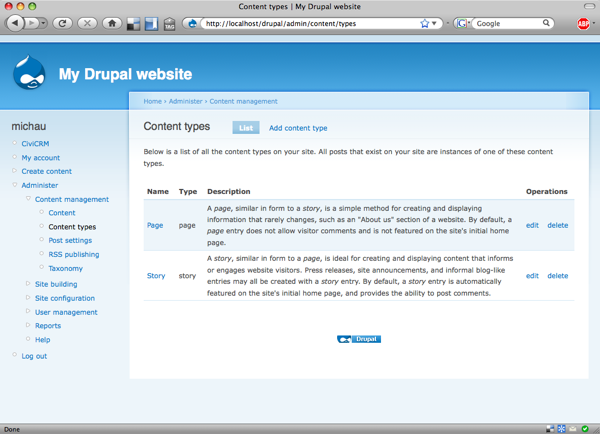Select the List tab
600x434 pixels.
(x=246, y=128)
